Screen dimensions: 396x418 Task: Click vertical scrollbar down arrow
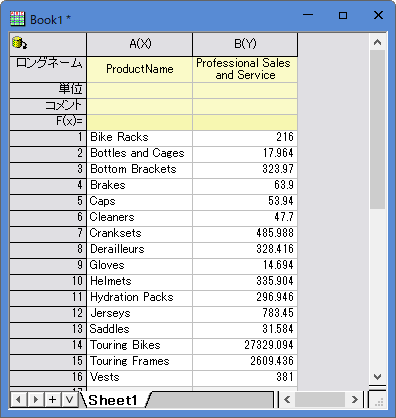point(377,377)
